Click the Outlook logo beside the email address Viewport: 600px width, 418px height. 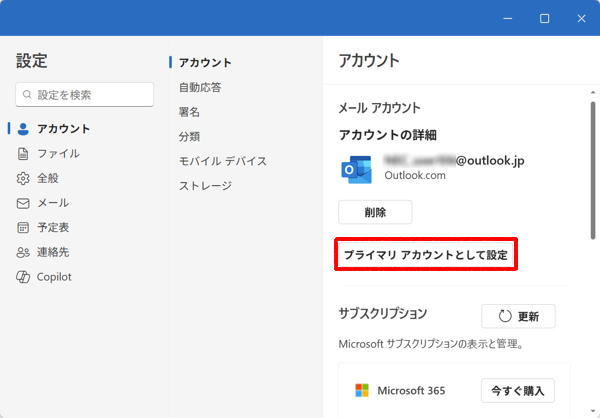point(356,169)
